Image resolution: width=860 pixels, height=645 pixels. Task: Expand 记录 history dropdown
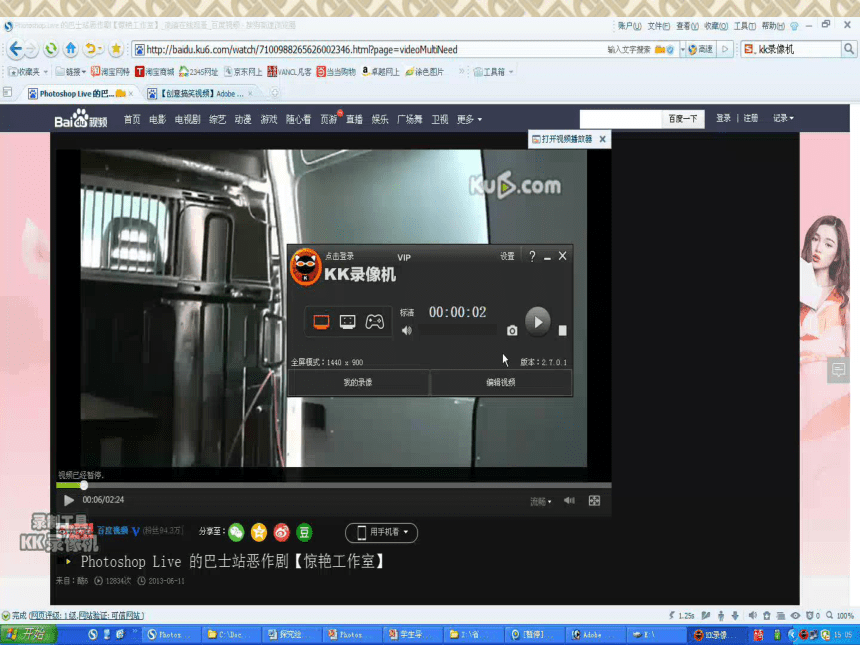[x=783, y=118]
